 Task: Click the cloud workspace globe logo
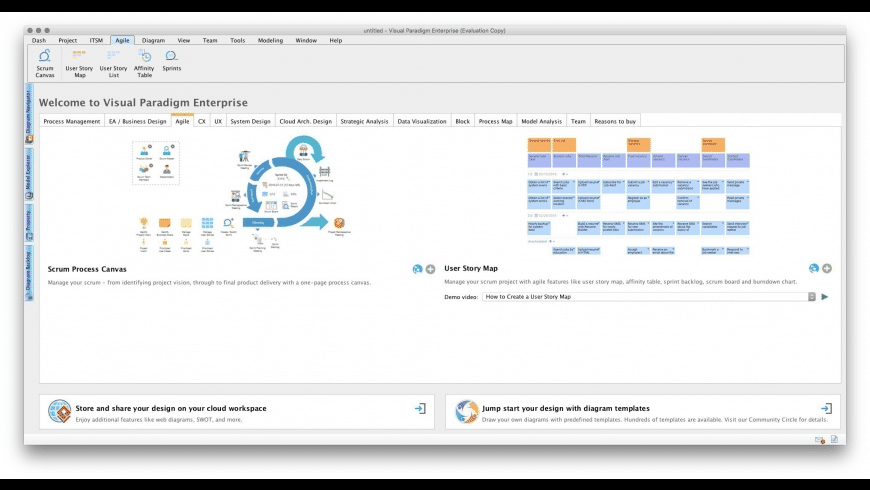[59, 411]
